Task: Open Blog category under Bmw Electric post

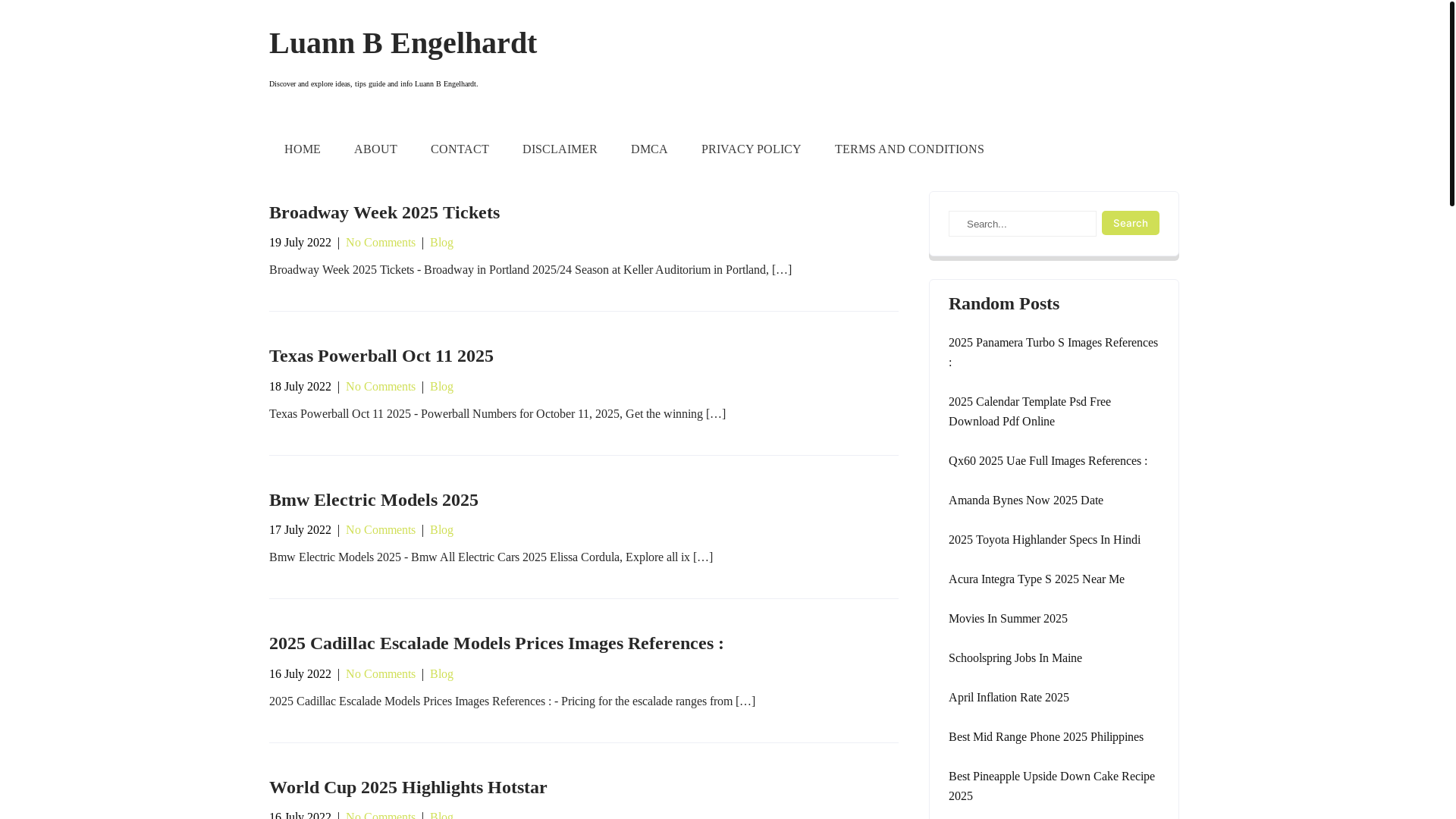Action: 441,530
